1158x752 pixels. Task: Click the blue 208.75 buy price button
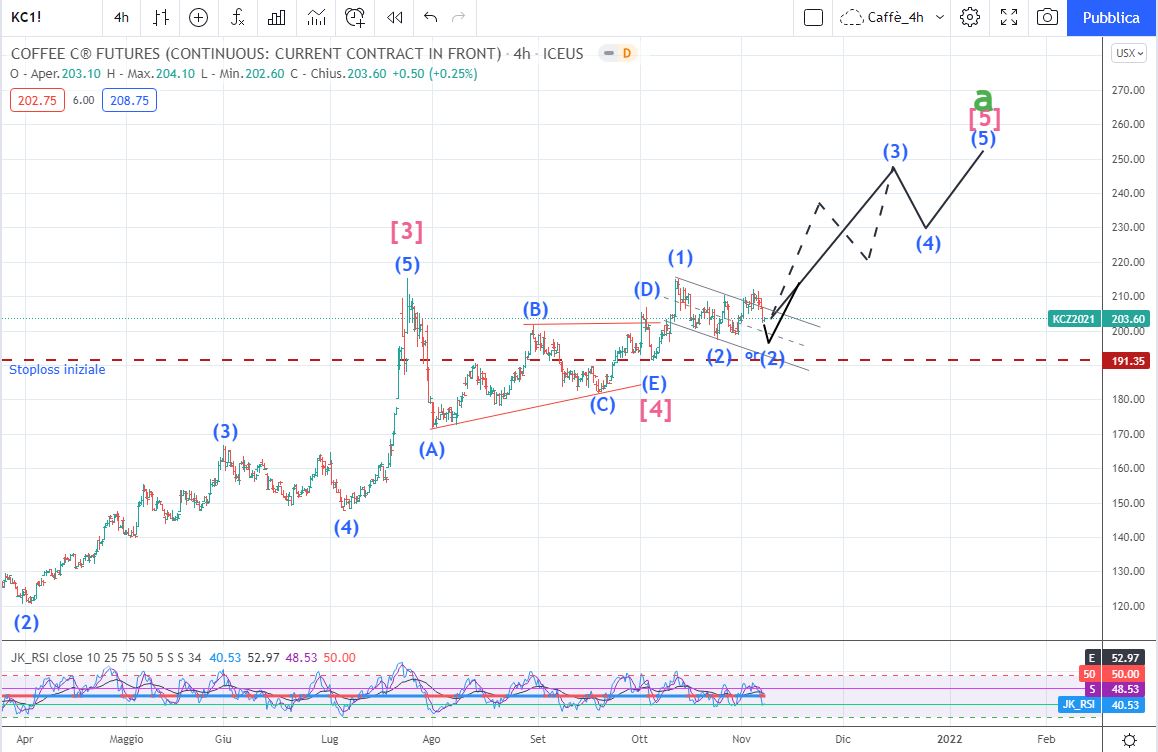[x=129, y=100]
